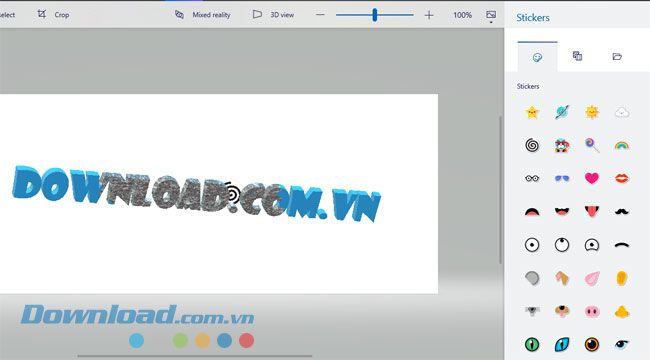650x360 pixels.
Task: Pick the pink pig ear sticker
Action: (592, 278)
